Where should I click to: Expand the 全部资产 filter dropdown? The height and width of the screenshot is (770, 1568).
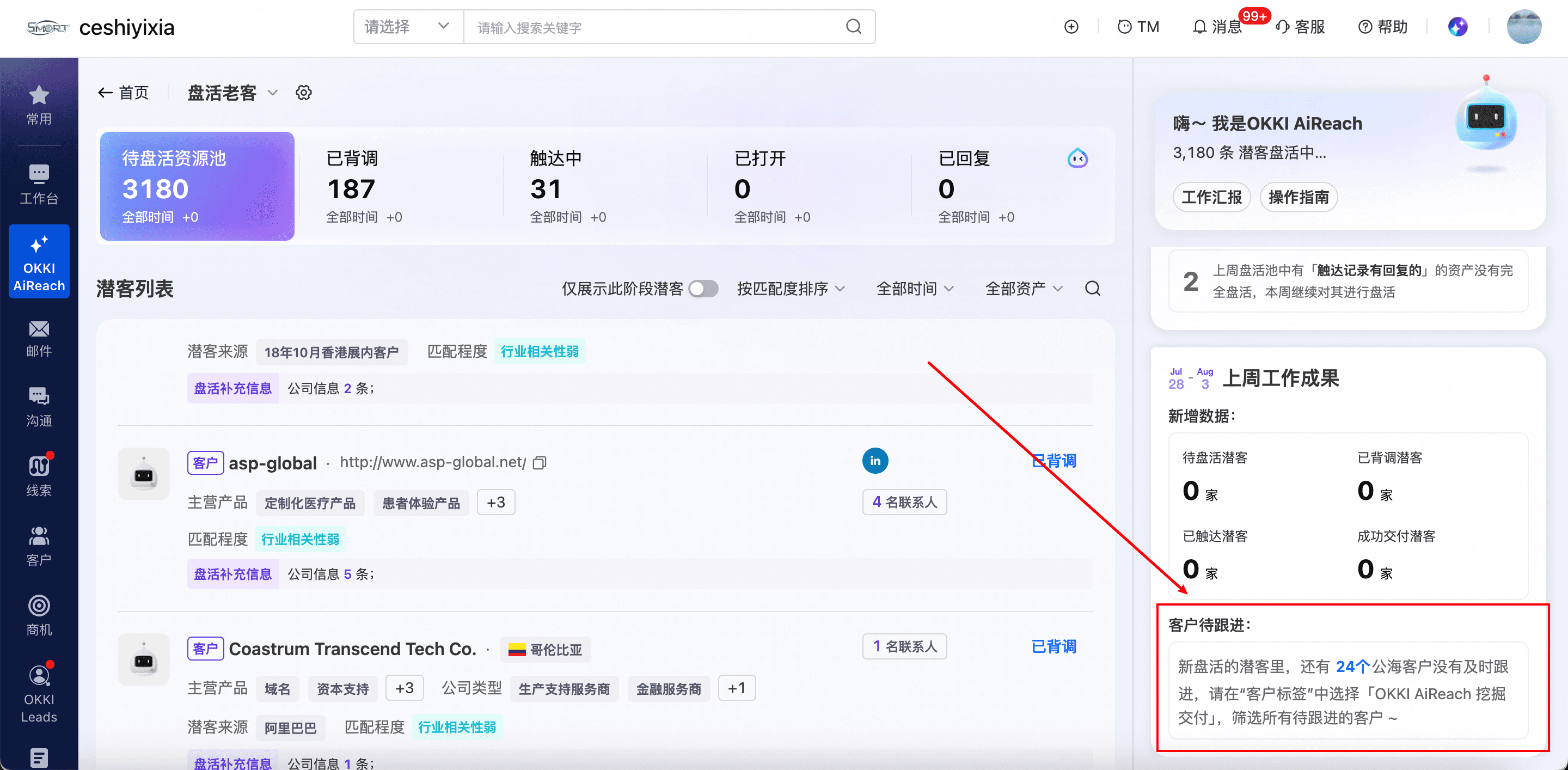coord(1024,289)
